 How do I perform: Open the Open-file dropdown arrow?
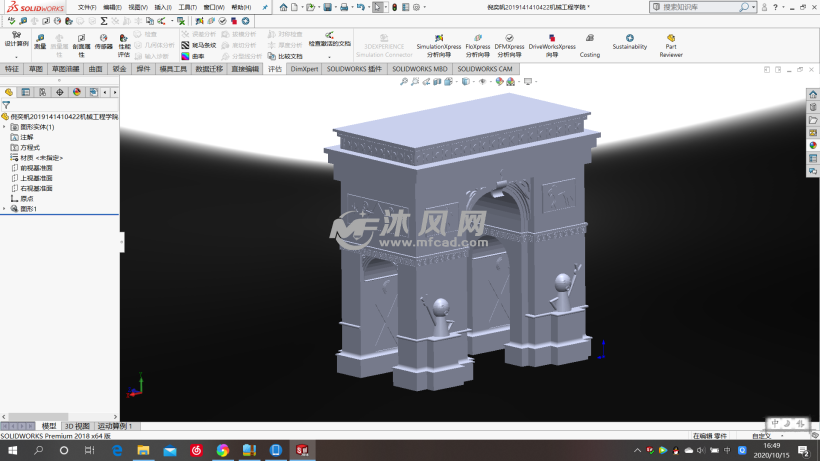(x=318, y=7)
